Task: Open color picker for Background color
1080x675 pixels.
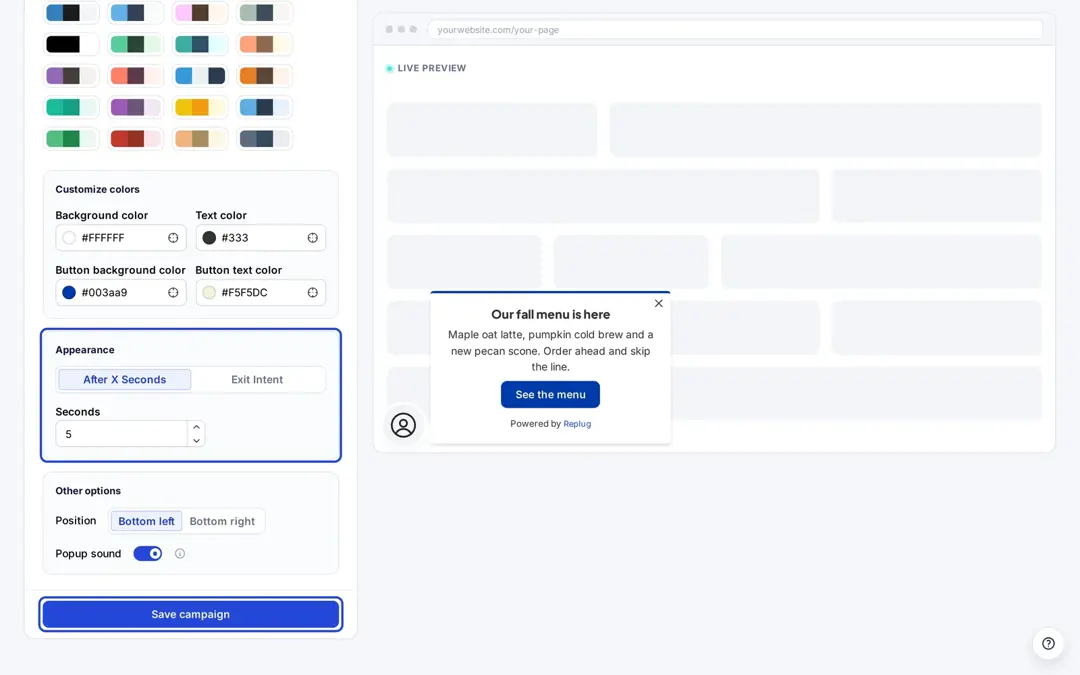Action: (x=173, y=238)
